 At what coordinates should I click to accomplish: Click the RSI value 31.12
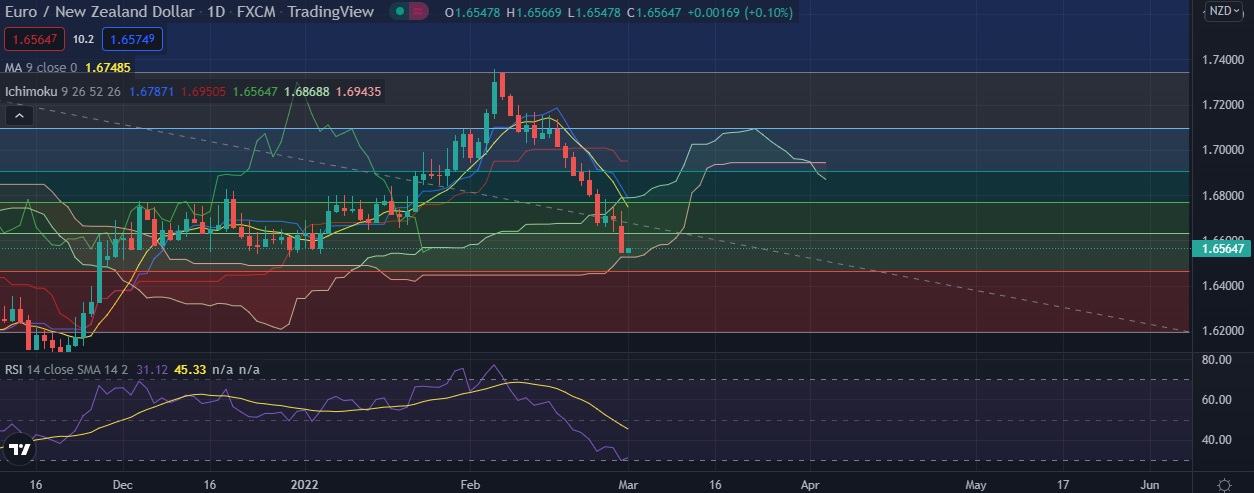pos(152,369)
